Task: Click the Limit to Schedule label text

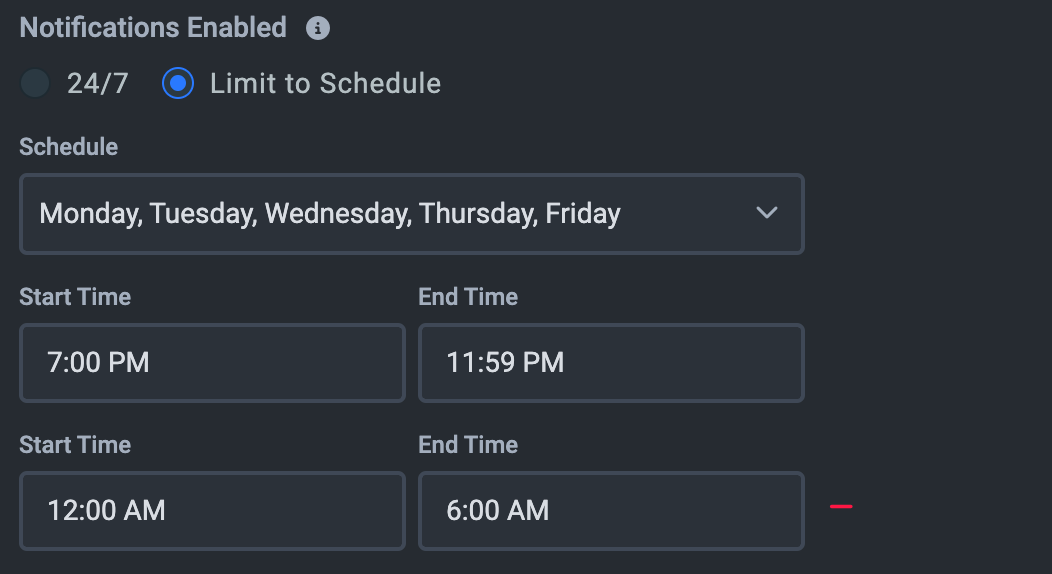Action: tap(325, 83)
